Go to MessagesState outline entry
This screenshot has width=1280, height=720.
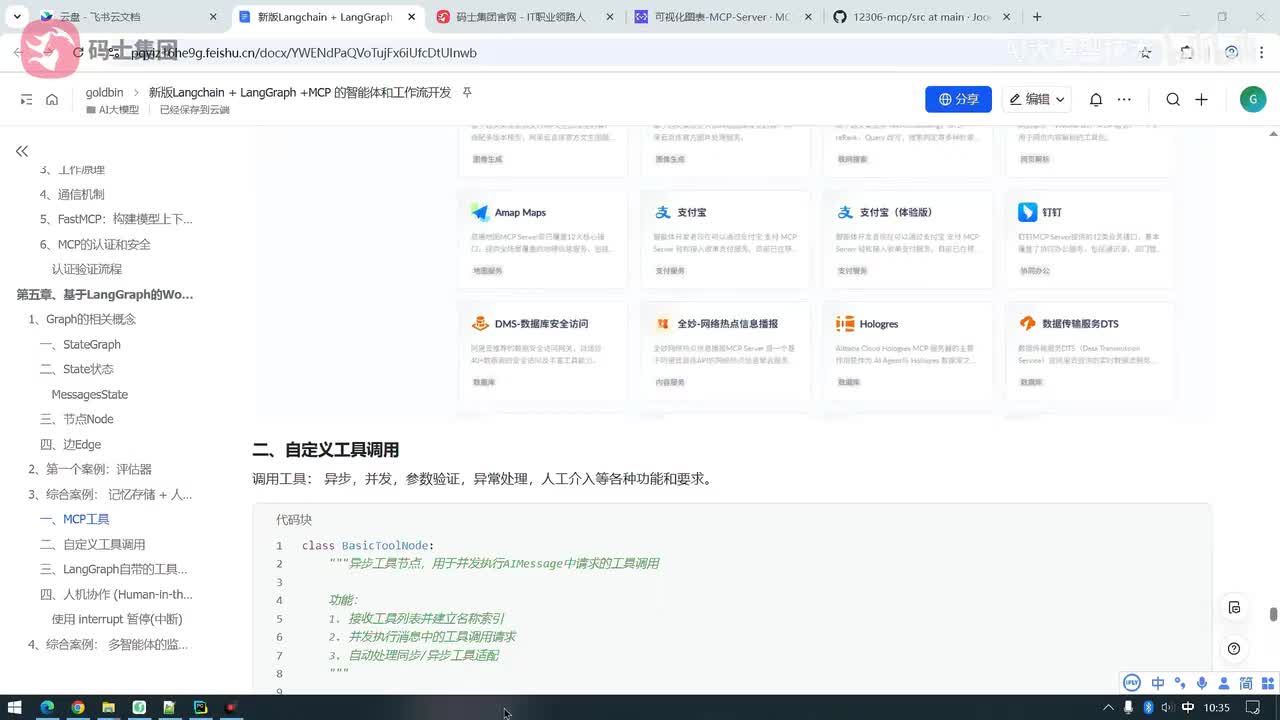pos(90,394)
